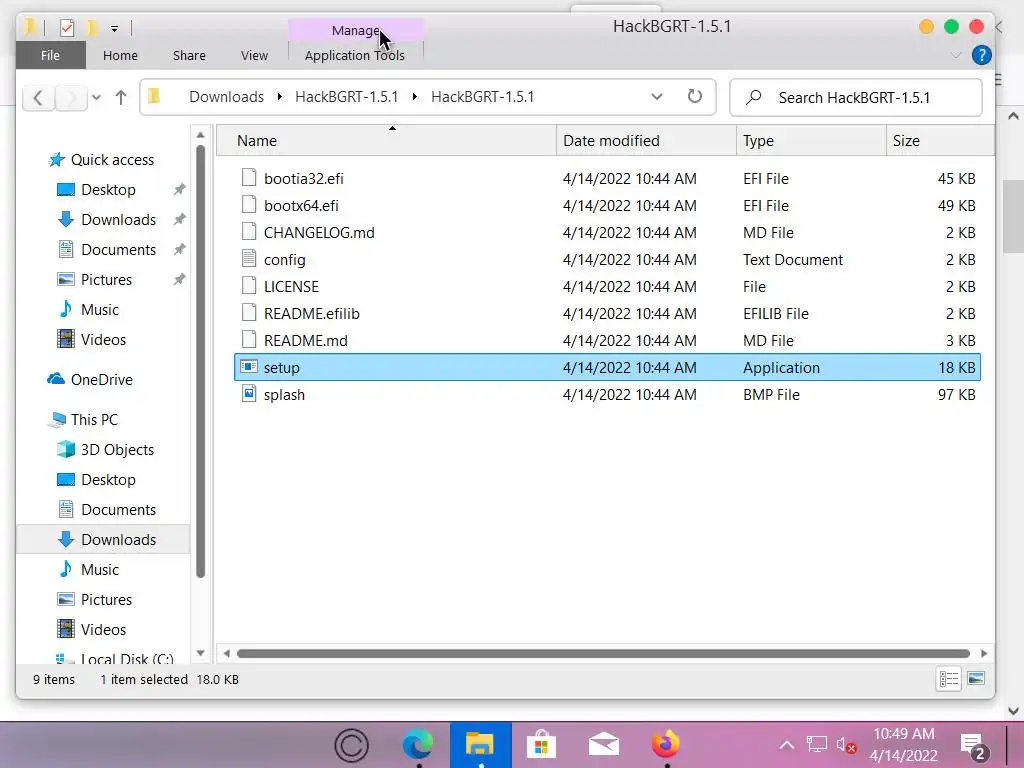Open pinned Desktop under Quick access
Viewport: 1024px width, 768px height.
click(108, 190)
